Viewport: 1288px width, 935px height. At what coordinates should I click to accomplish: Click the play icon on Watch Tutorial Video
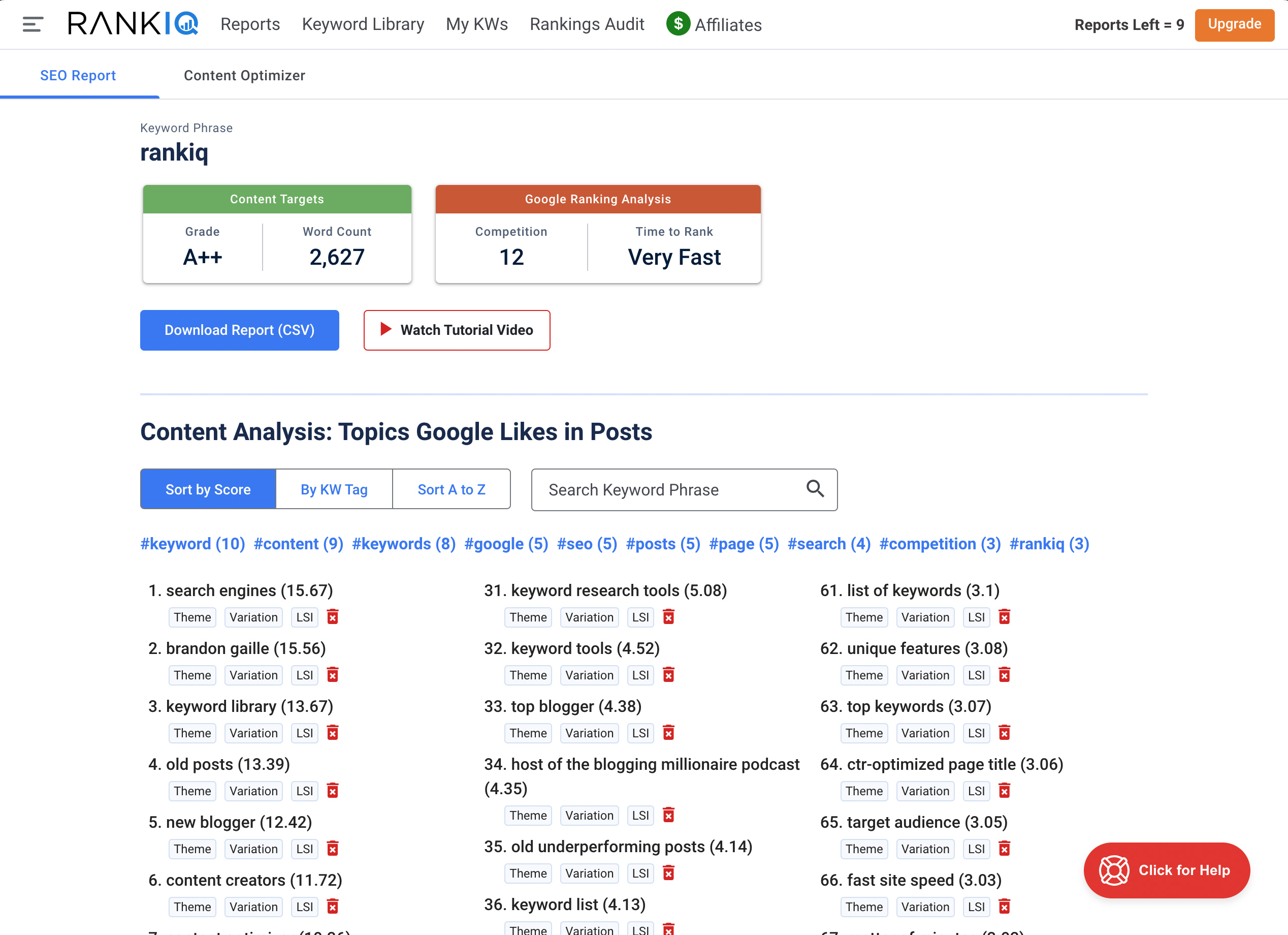click(385, 329)
